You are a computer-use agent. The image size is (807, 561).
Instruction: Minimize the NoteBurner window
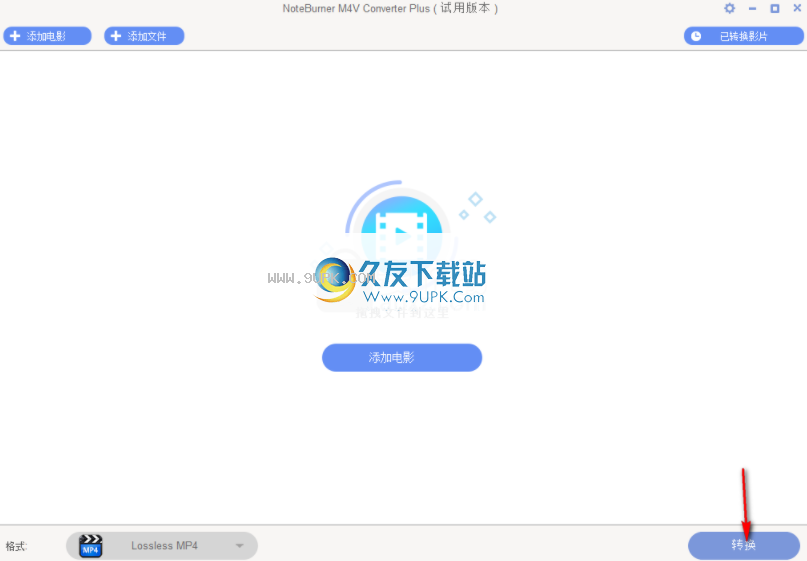tap(752, 8)
